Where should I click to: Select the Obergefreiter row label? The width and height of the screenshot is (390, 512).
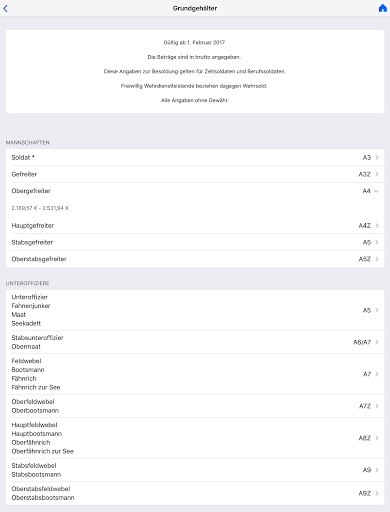tap(31, 191)
